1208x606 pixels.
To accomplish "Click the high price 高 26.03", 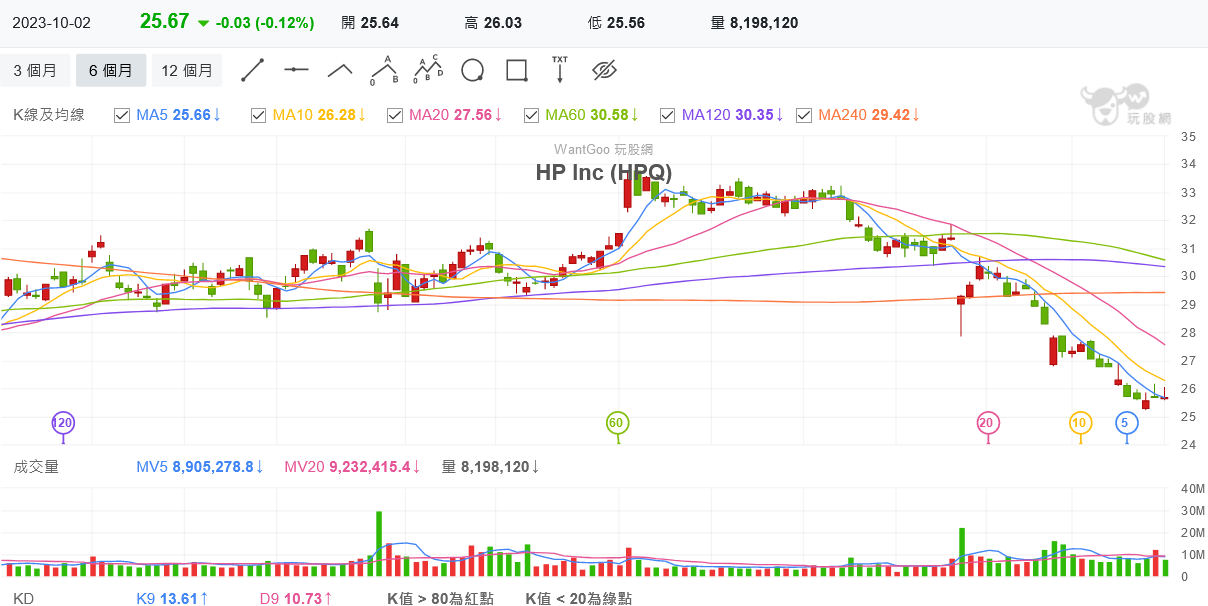I will pyautogui.click(x=493, y=22).
